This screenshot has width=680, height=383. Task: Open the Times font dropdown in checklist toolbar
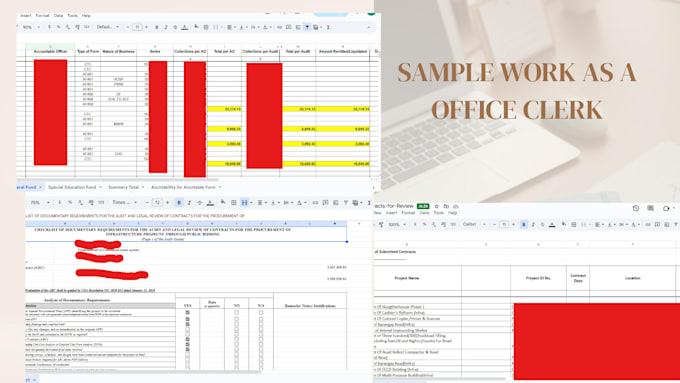click(125, 203)
